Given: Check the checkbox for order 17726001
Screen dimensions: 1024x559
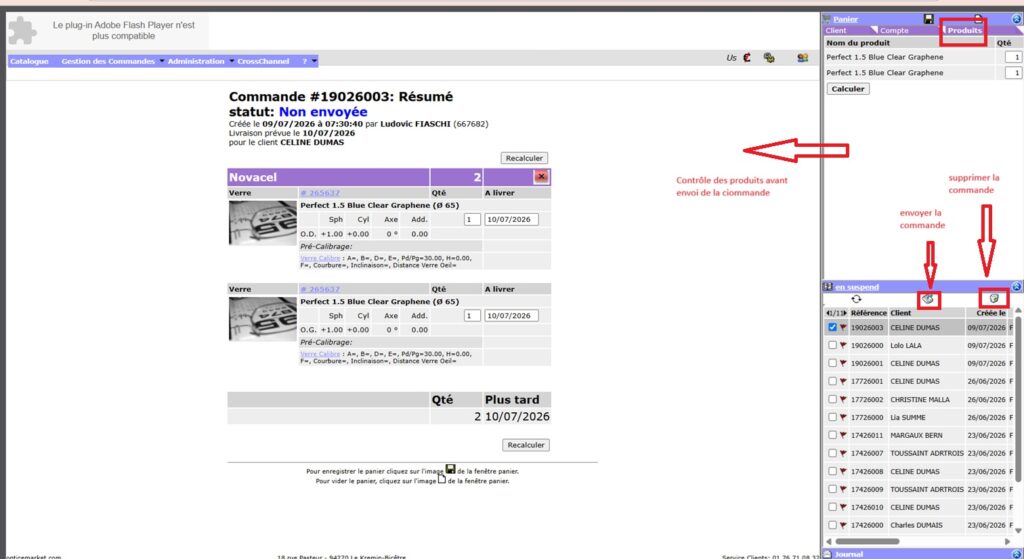Looking at the screenshot, I should (832, 381).
